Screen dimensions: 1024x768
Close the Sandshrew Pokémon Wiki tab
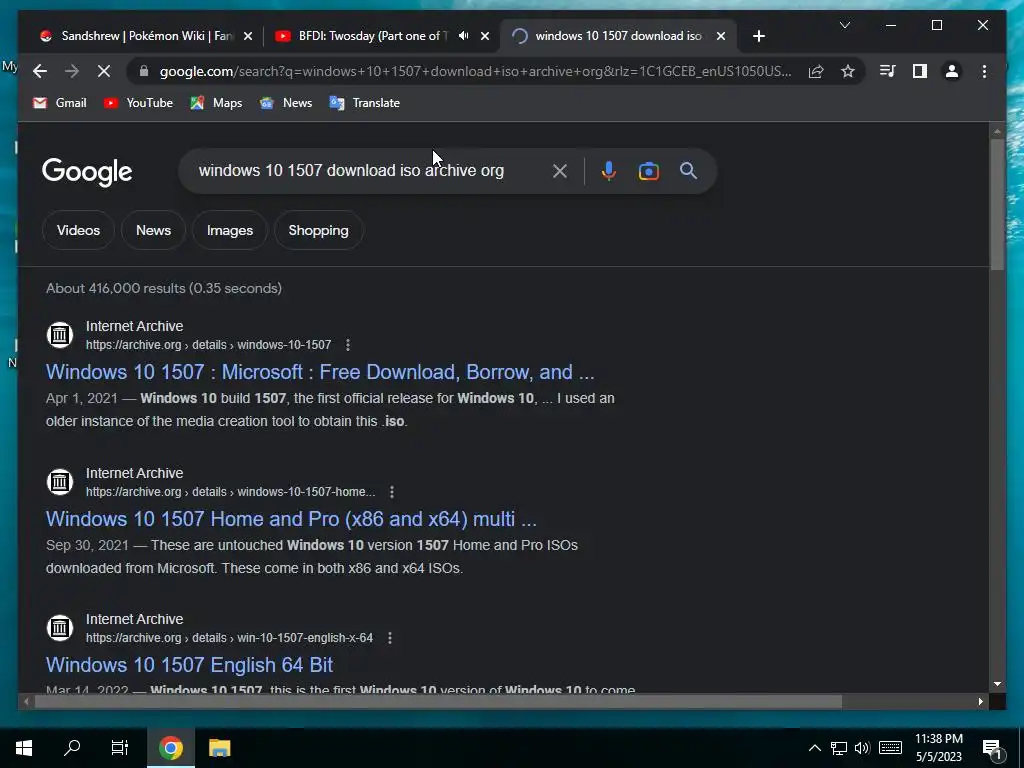point(248,37)
